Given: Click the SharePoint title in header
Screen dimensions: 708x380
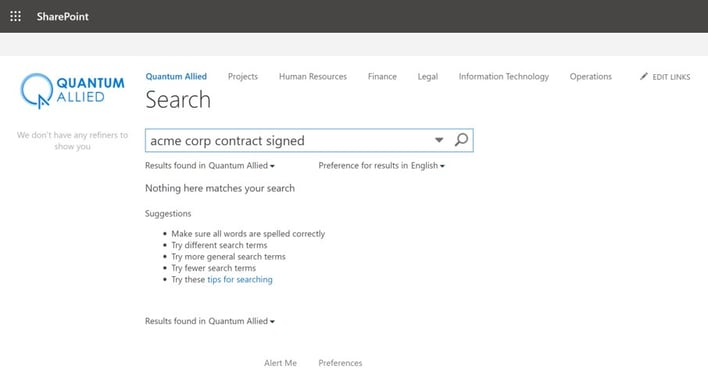Looking at the screenshot, I should click(x=63, y=17).
